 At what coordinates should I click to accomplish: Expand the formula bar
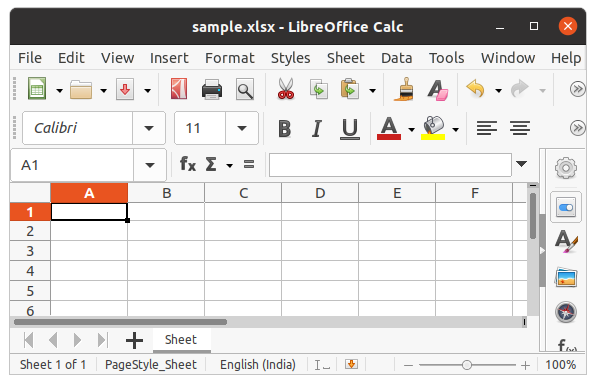(522, 164)
